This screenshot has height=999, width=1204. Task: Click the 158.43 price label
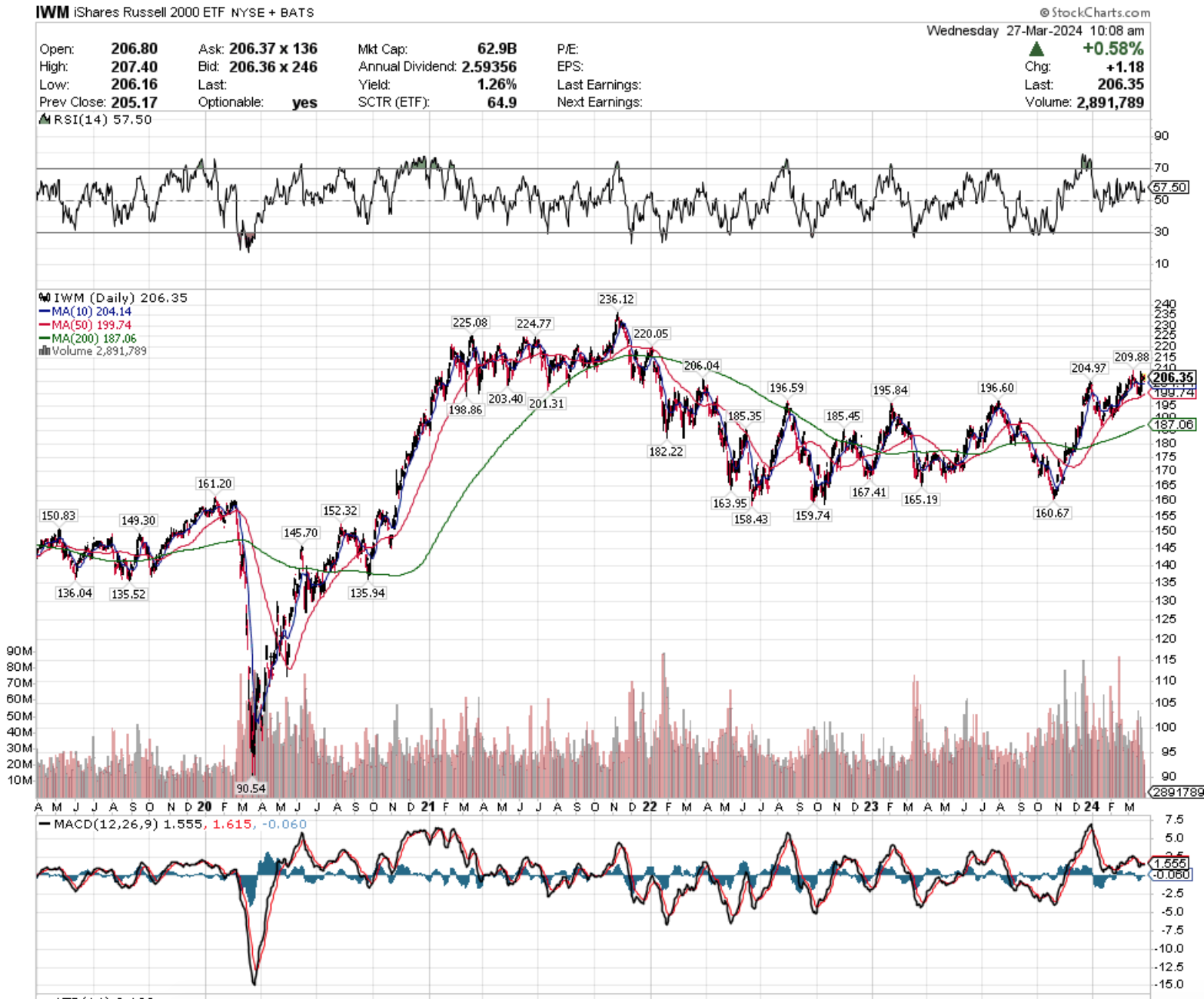coord(750,519)
